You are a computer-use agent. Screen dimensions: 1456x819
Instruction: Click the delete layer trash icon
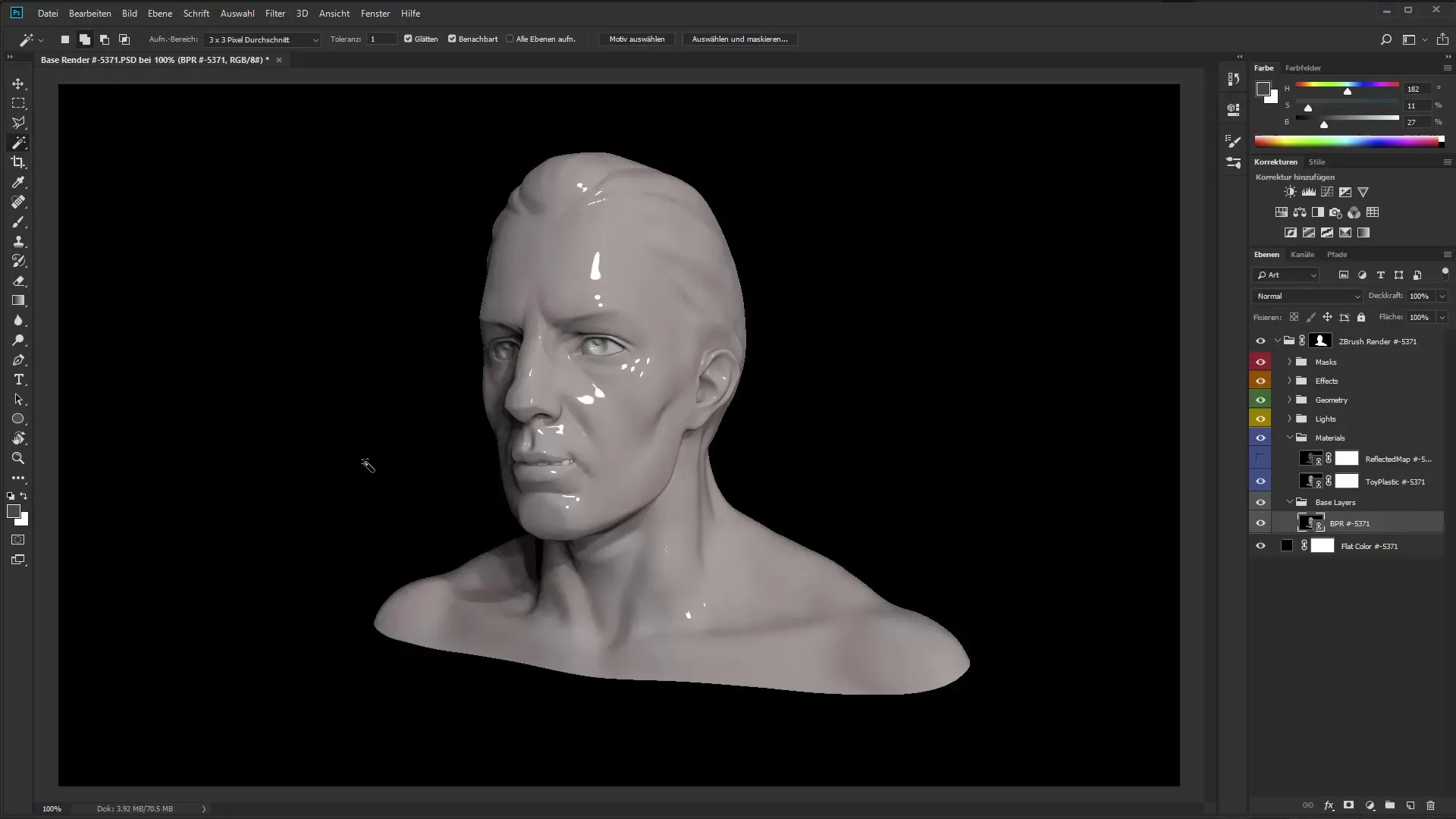coord(1430,805)
